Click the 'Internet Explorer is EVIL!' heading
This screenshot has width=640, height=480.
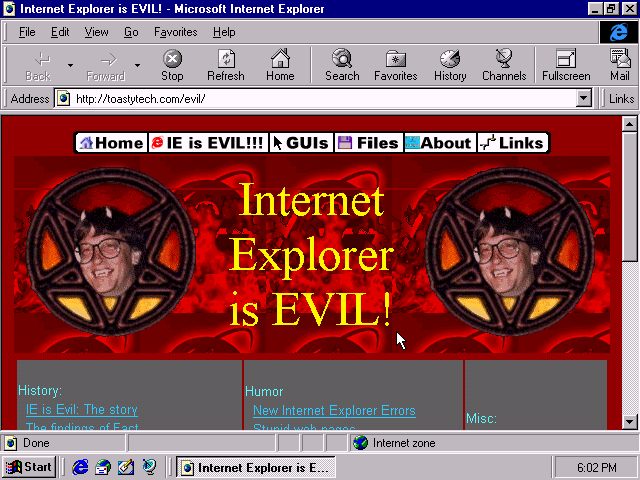click(x=311, y=254)
